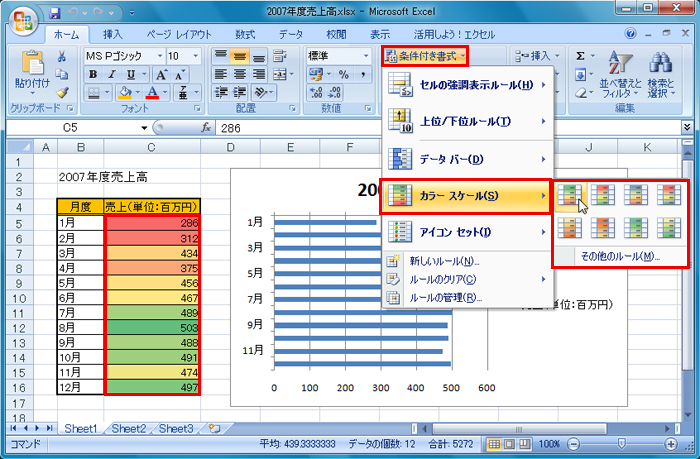This screenshot has width=700, height=459.
Task: Switch to the Sheet2 tab
Action: 129,429
